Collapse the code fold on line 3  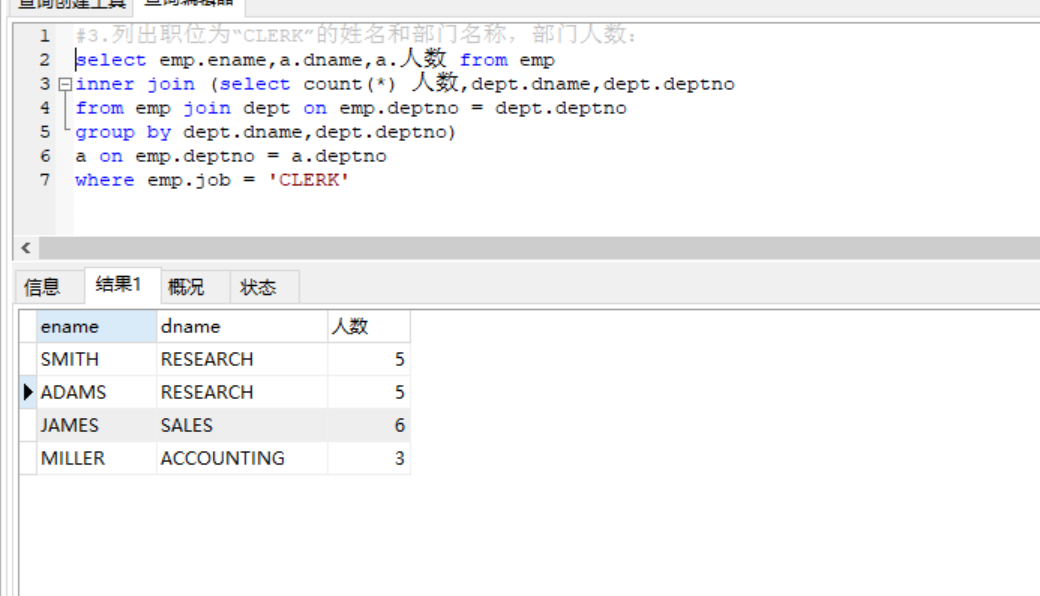click(65, 84)
